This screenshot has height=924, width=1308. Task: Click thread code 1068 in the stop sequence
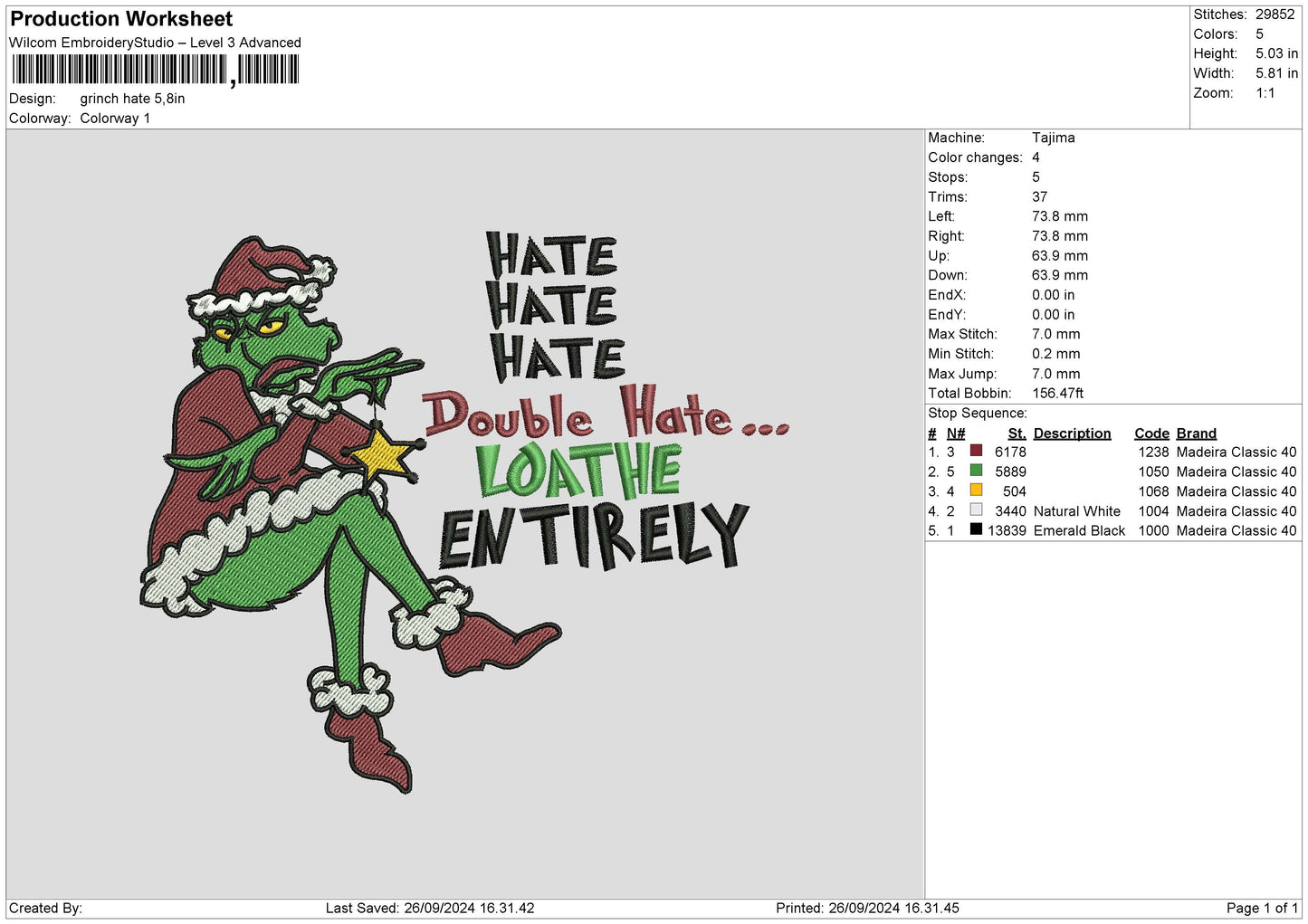1153,491
